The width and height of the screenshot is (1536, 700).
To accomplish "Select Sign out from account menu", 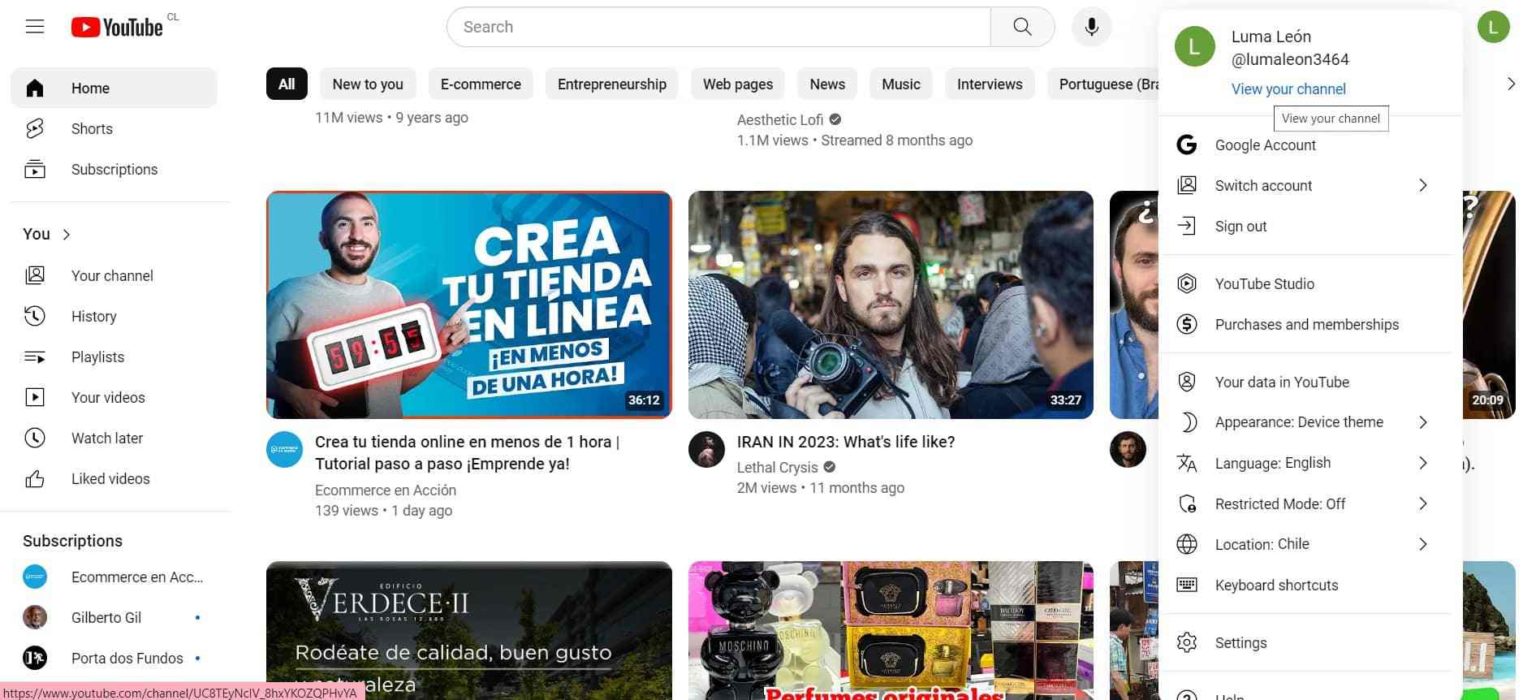I will (1240, 226).
